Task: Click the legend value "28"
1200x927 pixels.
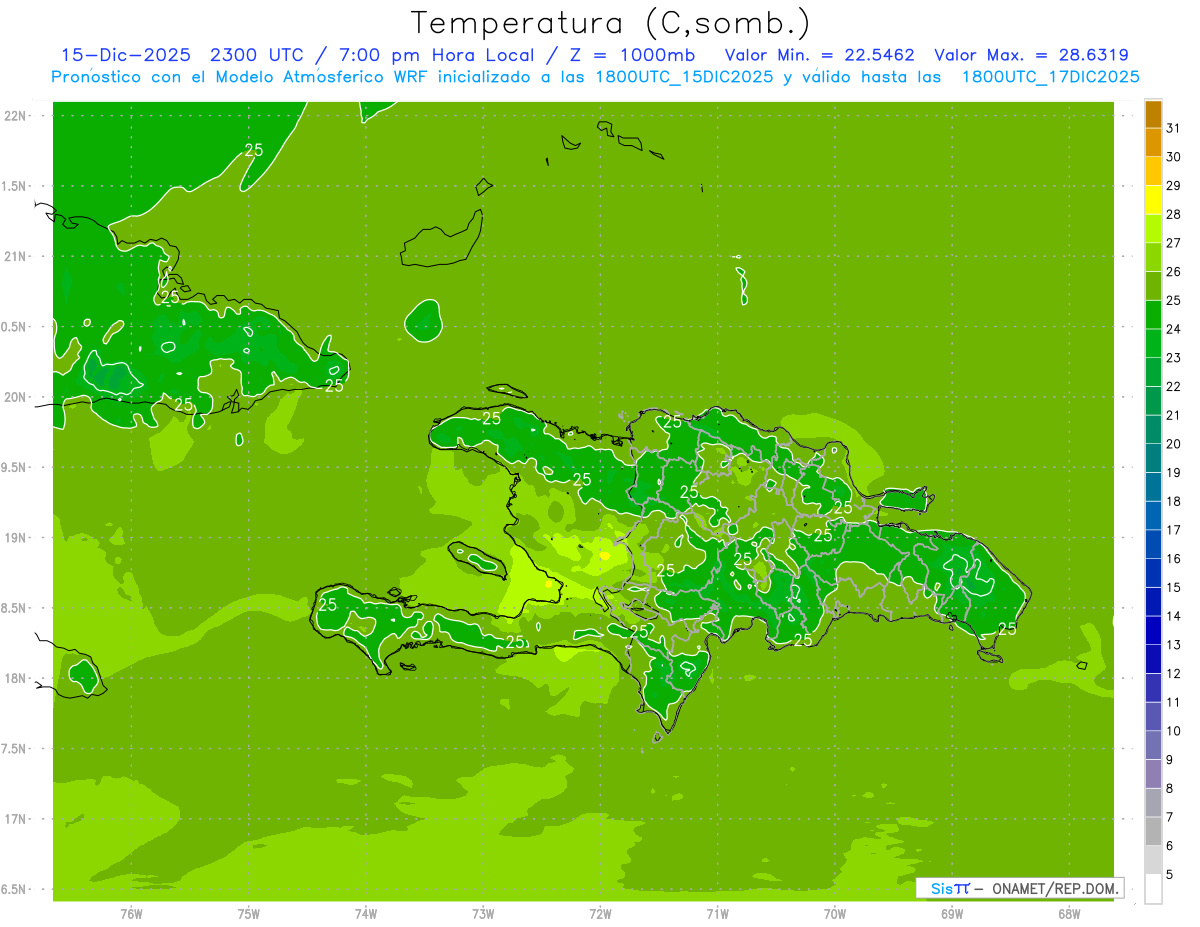Action: [1174, 214]
